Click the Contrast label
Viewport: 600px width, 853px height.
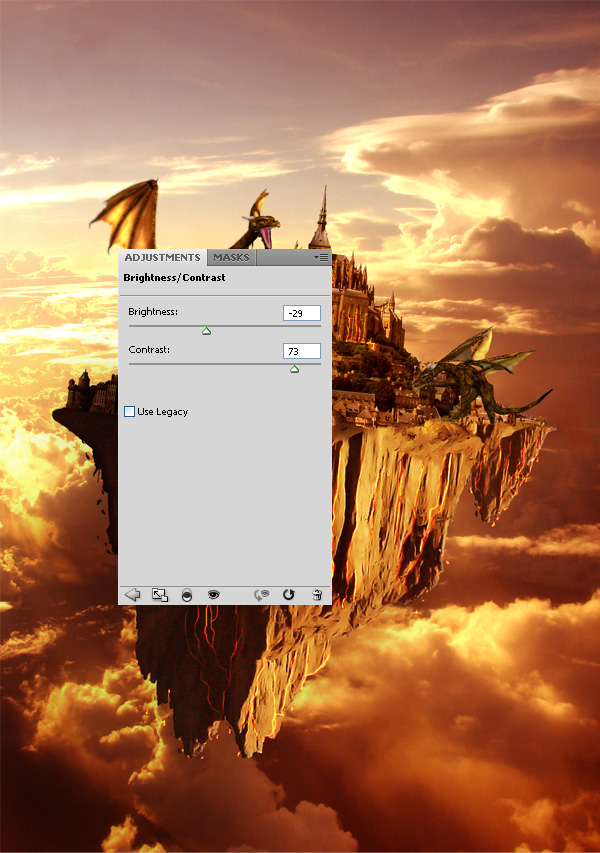click(149, 350)
